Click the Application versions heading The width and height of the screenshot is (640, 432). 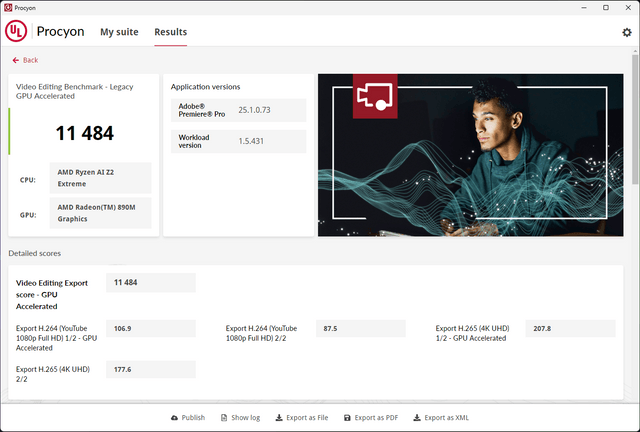click(205, 87)
